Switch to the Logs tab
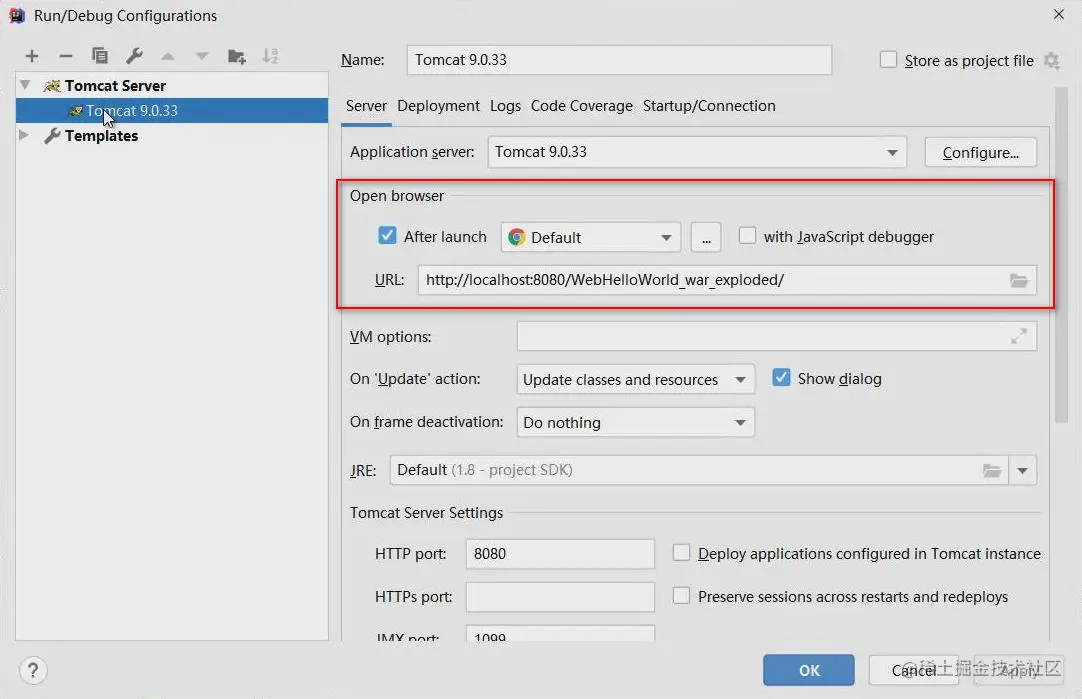This screenshot has width=1082, height=699. click(505, 106)
